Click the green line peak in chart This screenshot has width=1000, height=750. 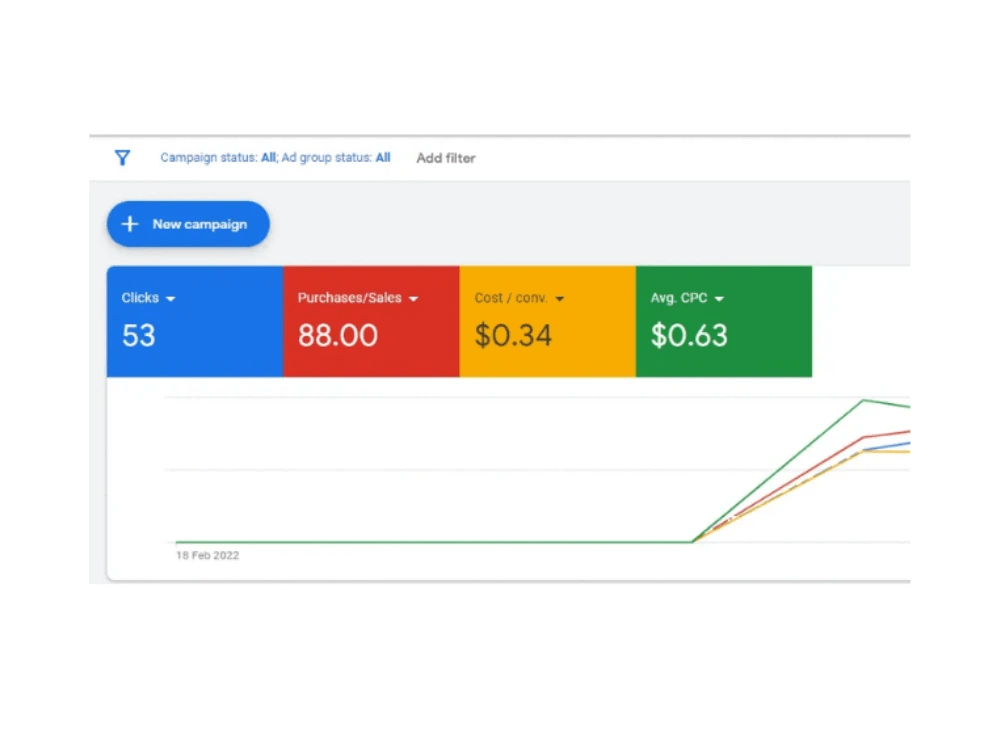[864, 401]
